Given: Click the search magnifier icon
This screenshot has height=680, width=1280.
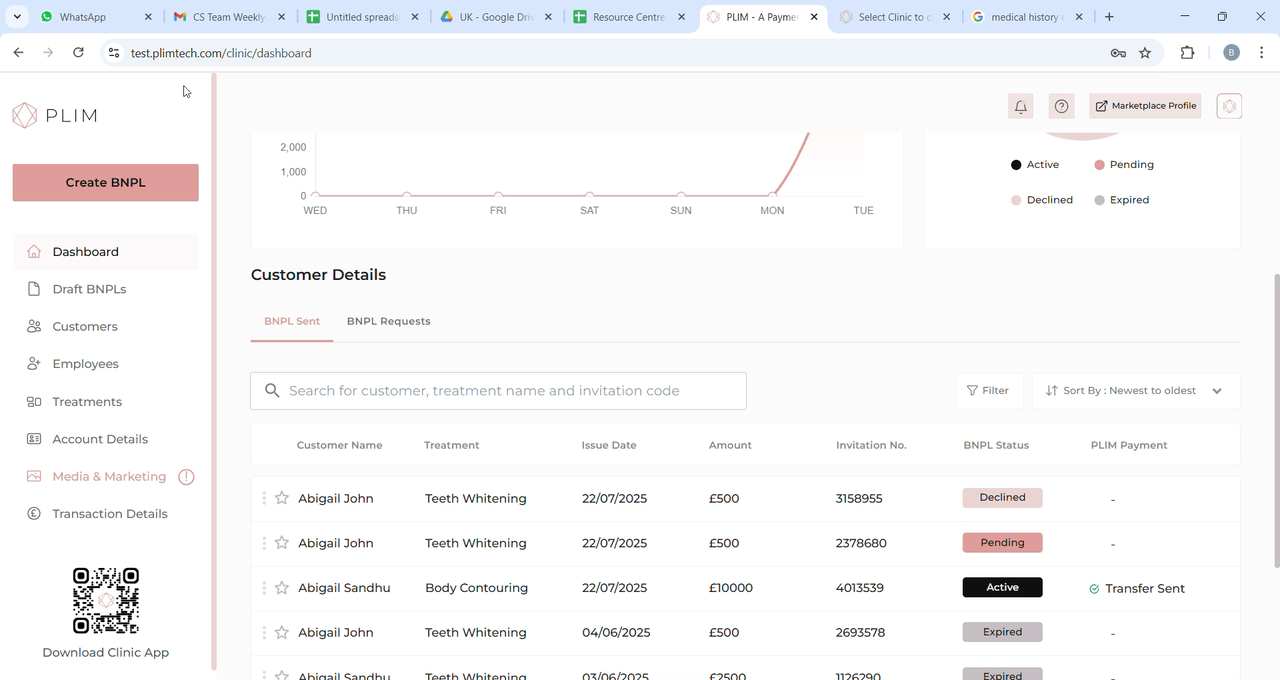Looking at the screenshot, I should pyautogui.click(x=272, y=391).
